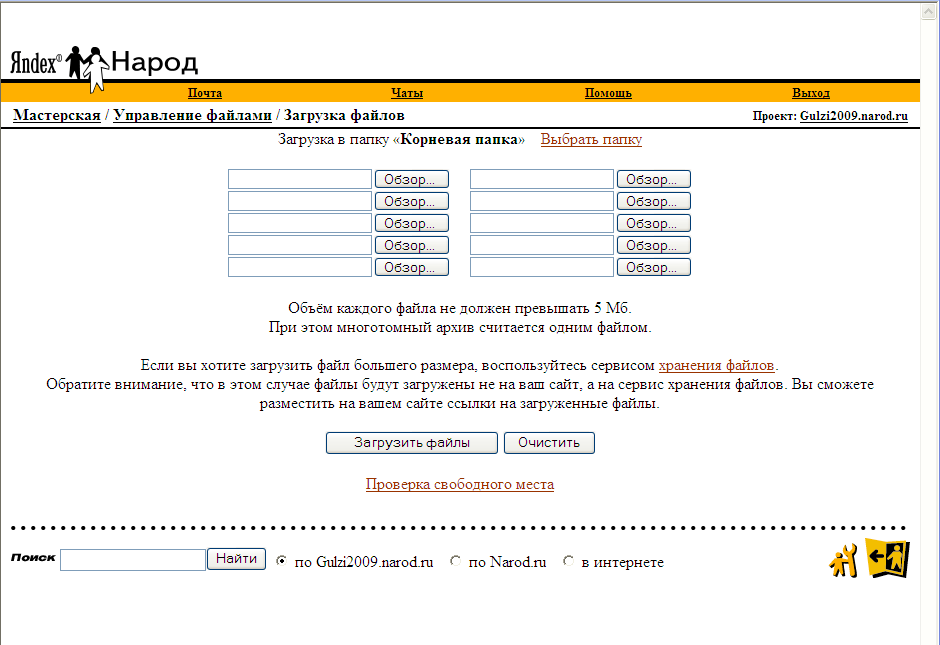
Task: Open the Чаты link in the yellow bar
Action: coord(406,93)
